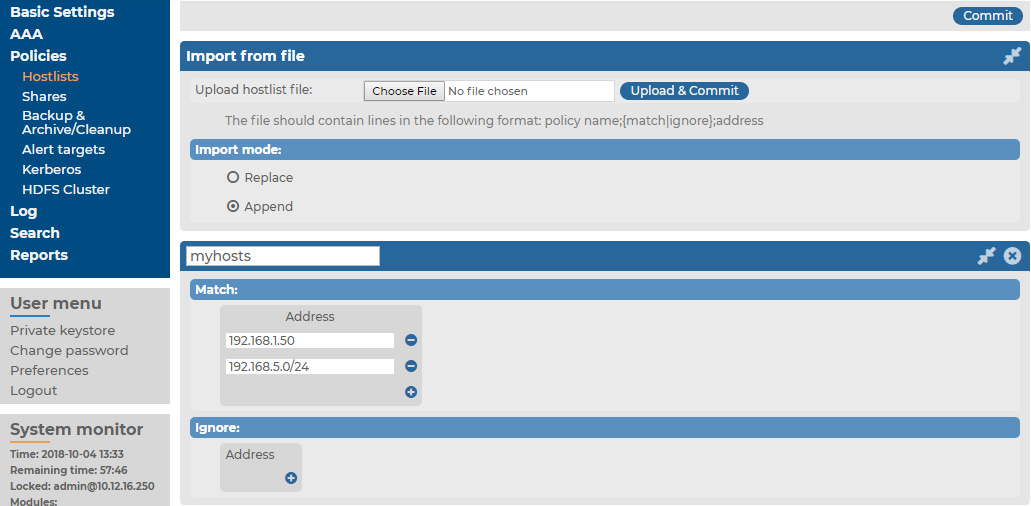This screenshot has width=1031, height=506.
Task: Add a new Match address row
Action: tap(411, 392)
